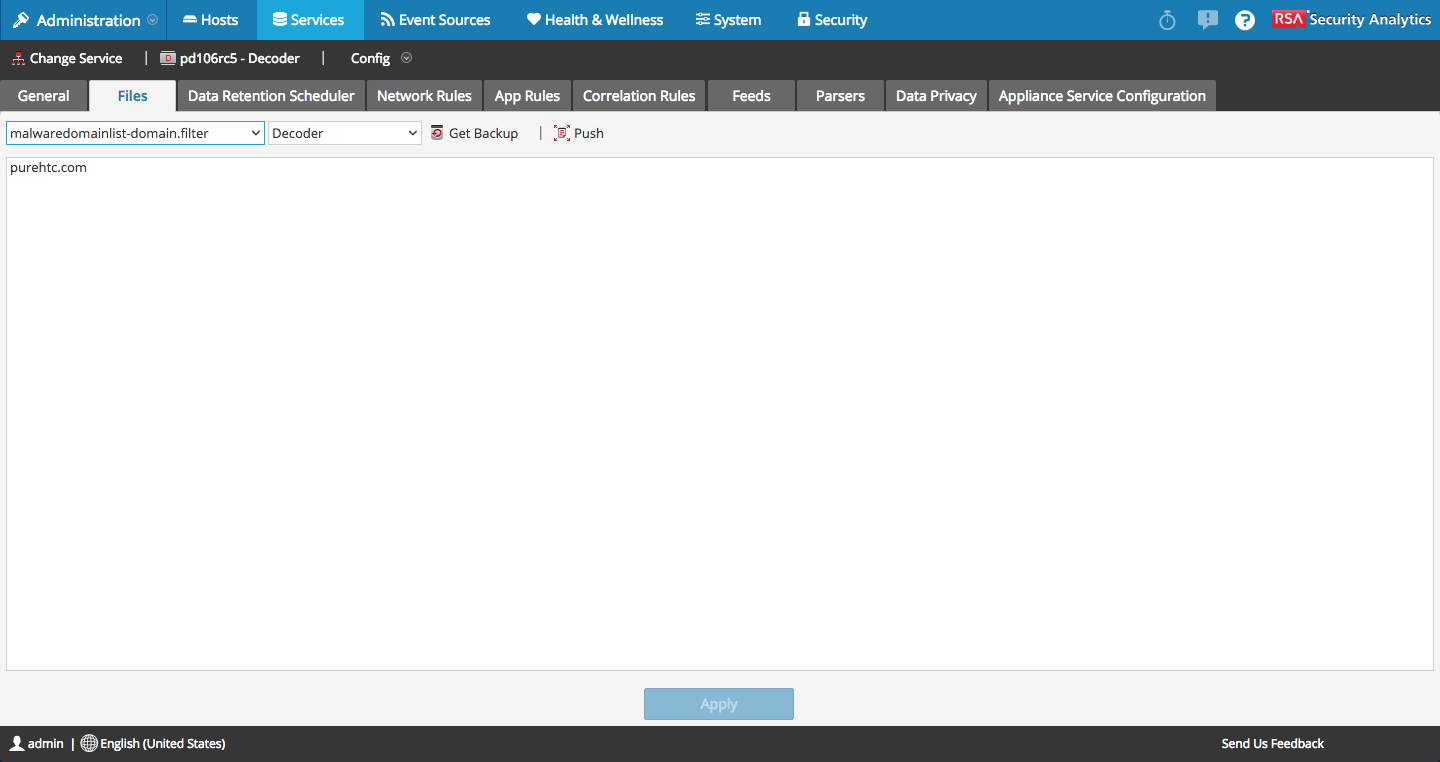The width and height of the screenshot is (1440, 762).
Task: Open the App Rules tab
Action: click(x=527, y=95)
